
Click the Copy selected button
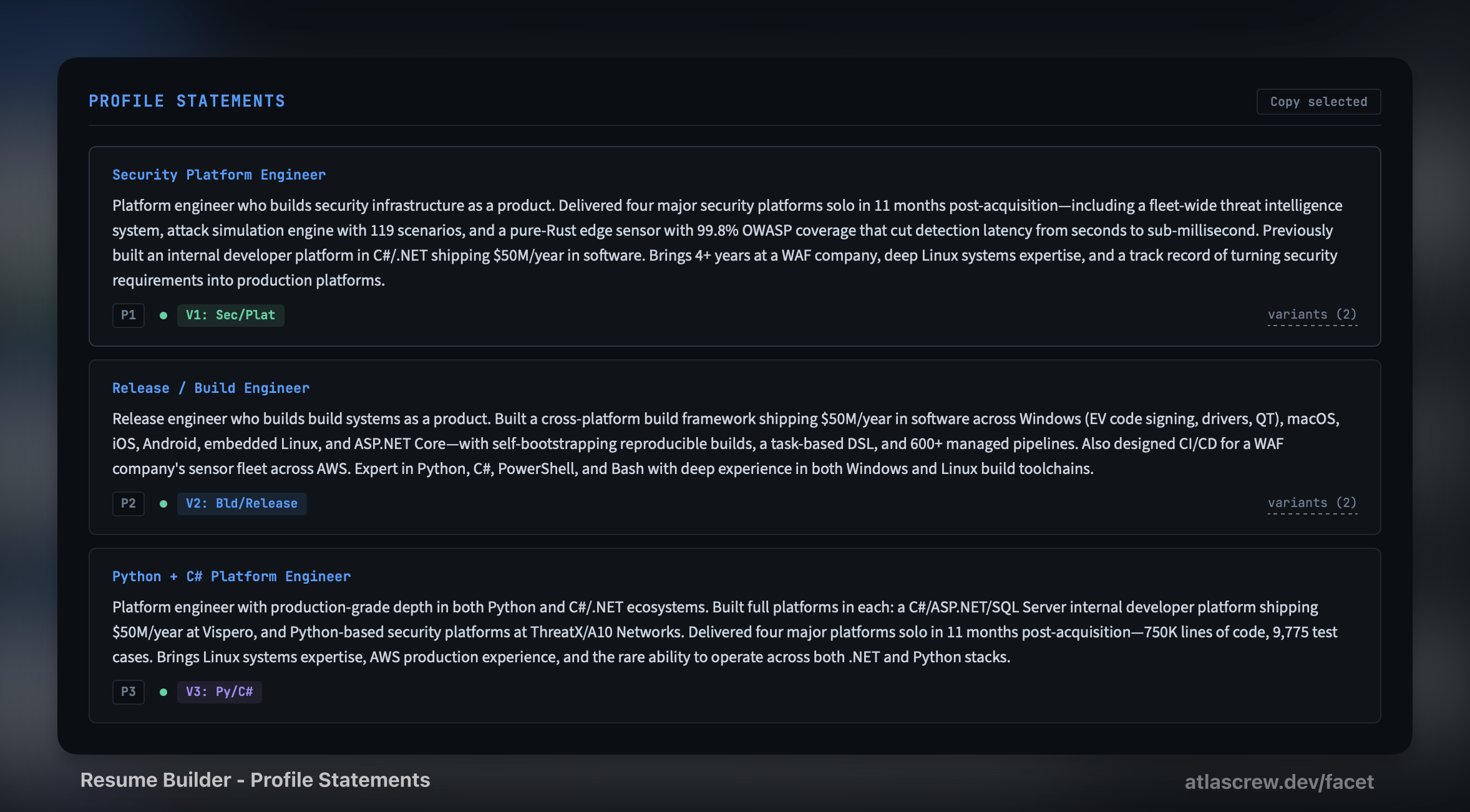[1318, 102]
